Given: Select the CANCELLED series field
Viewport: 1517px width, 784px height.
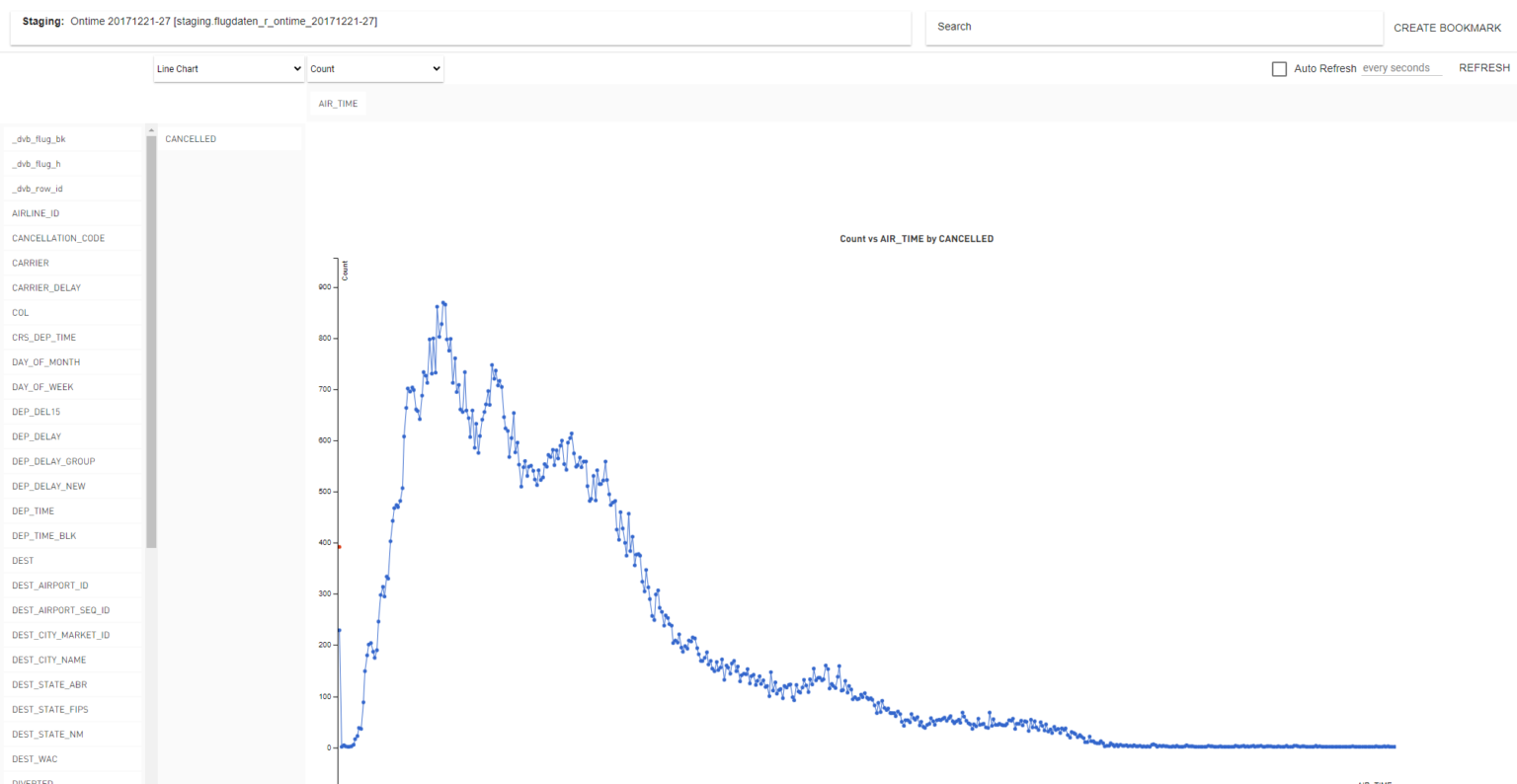Looking at the screenshot, I should 192,139.
